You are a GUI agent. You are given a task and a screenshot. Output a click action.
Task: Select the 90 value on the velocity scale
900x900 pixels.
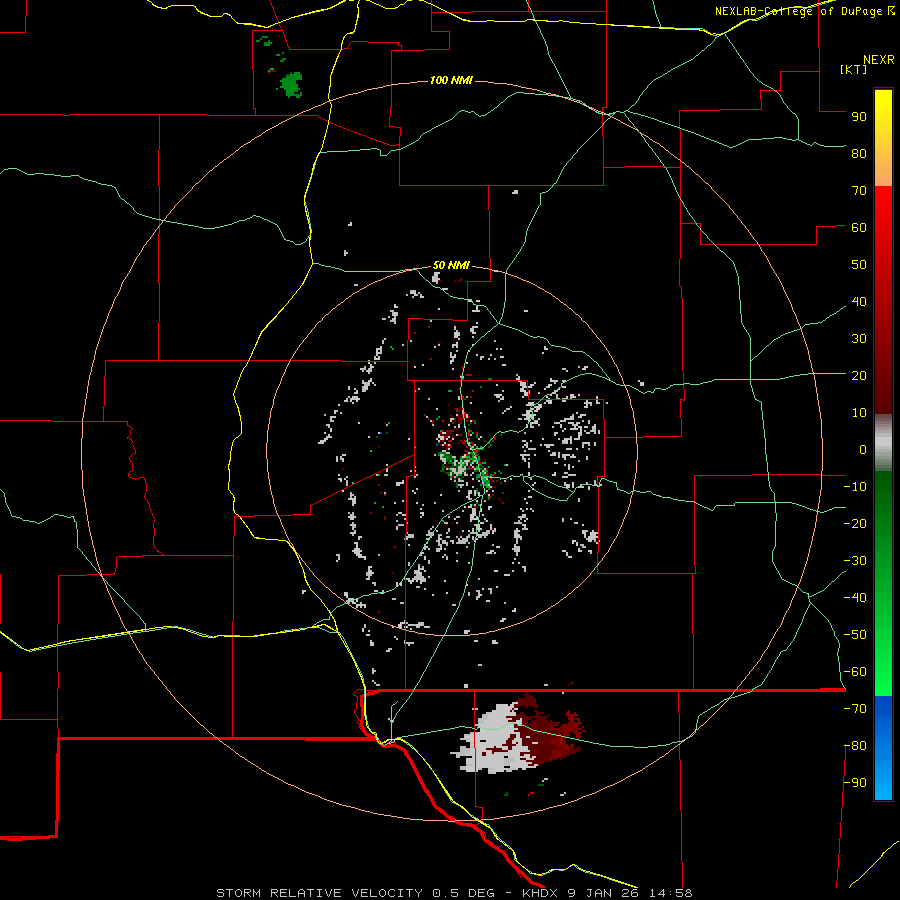tap(859, 117)
